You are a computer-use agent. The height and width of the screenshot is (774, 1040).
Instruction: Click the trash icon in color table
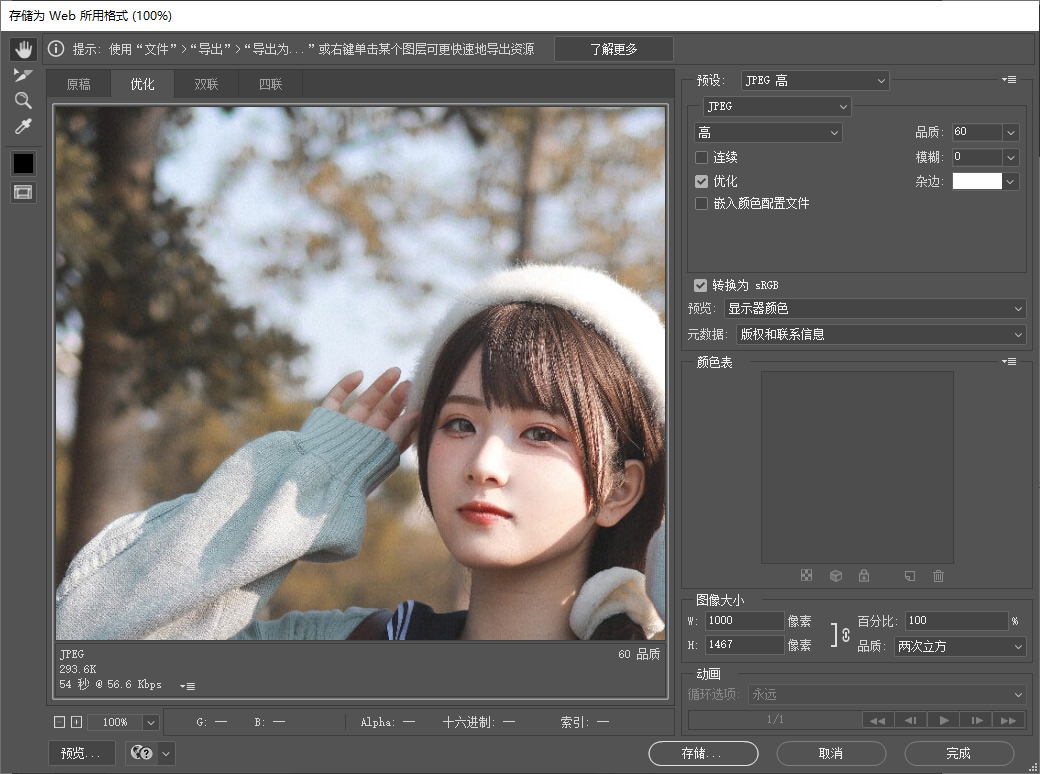click(938, 576)
